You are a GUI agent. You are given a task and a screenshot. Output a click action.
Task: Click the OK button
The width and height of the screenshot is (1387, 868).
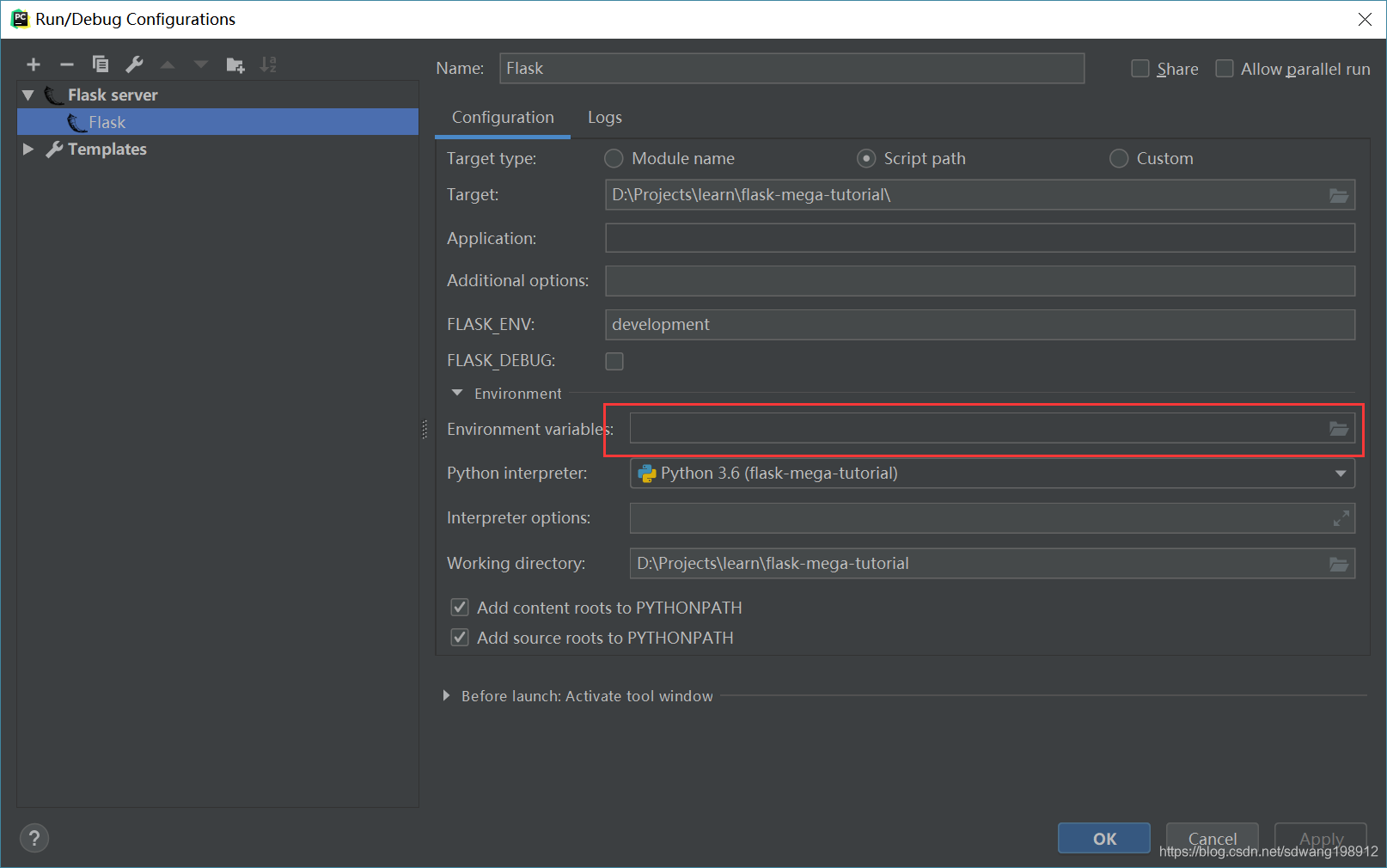tap(1104, 838)
